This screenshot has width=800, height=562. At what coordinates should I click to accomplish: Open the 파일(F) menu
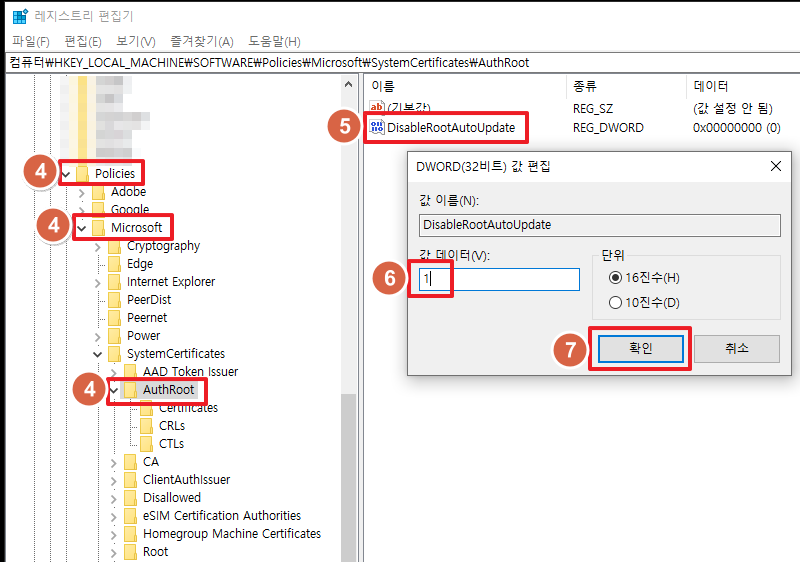point(31,41)
